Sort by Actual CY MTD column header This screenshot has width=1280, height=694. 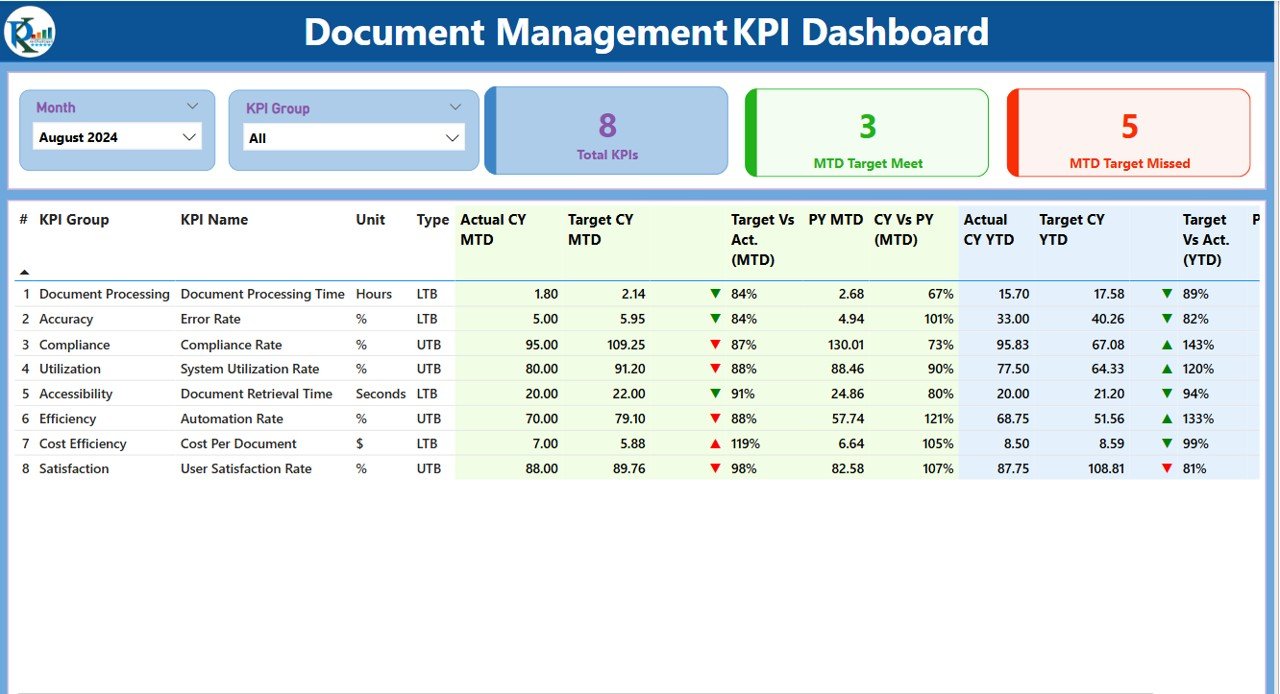click(x=493, y=230)
